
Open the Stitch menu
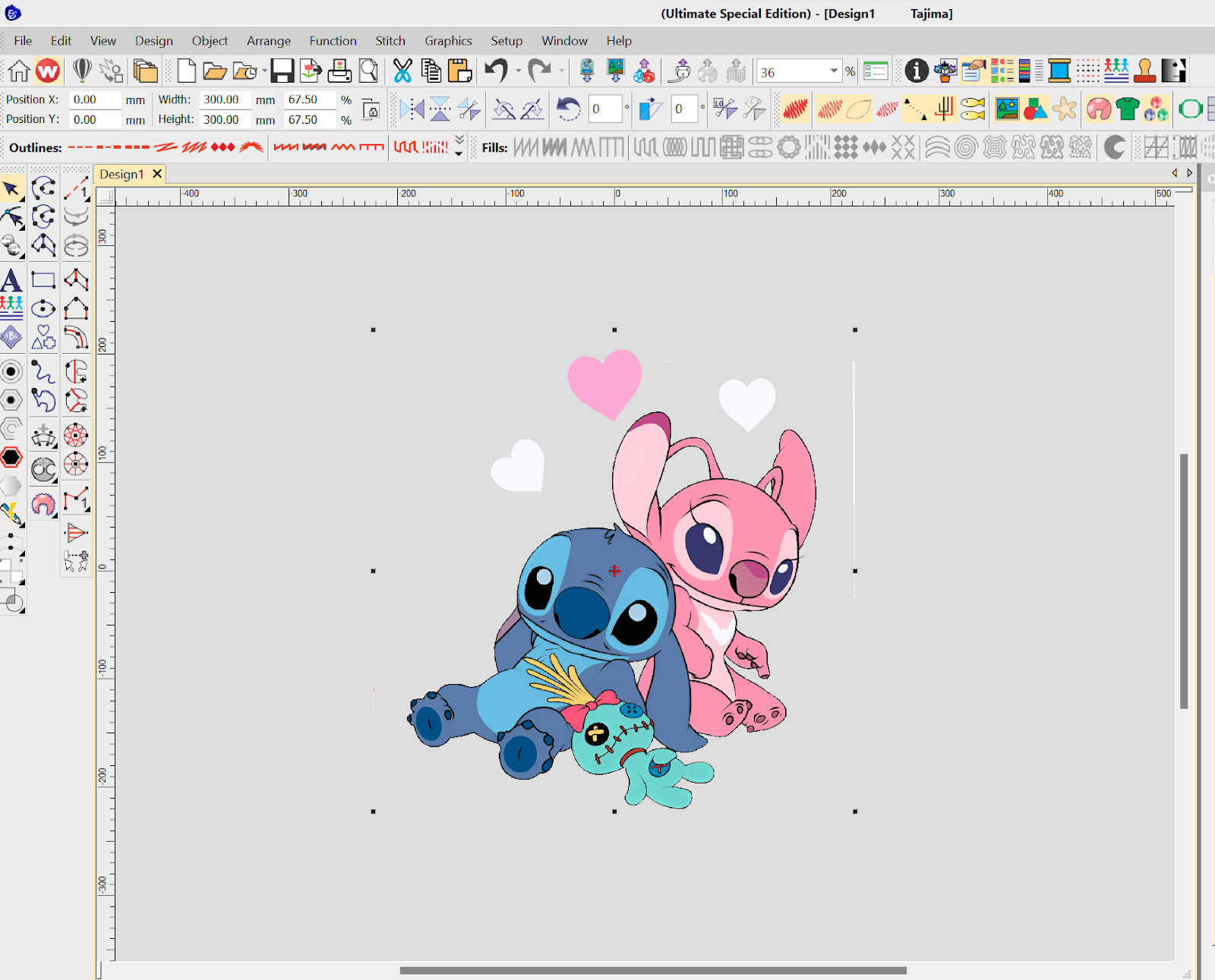pos(390,41)
